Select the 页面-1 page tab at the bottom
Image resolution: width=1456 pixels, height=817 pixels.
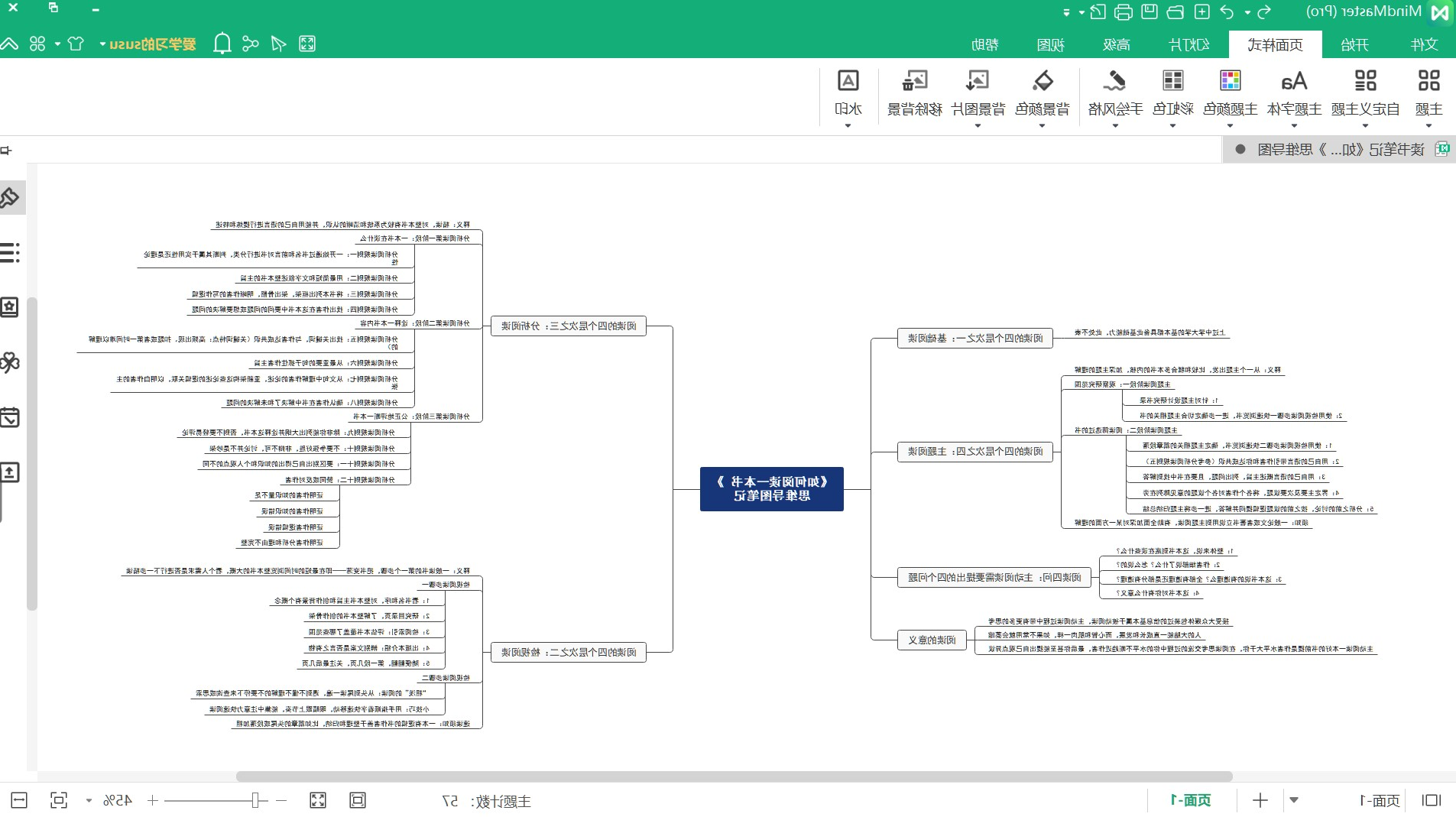(x=1191, y=800)
